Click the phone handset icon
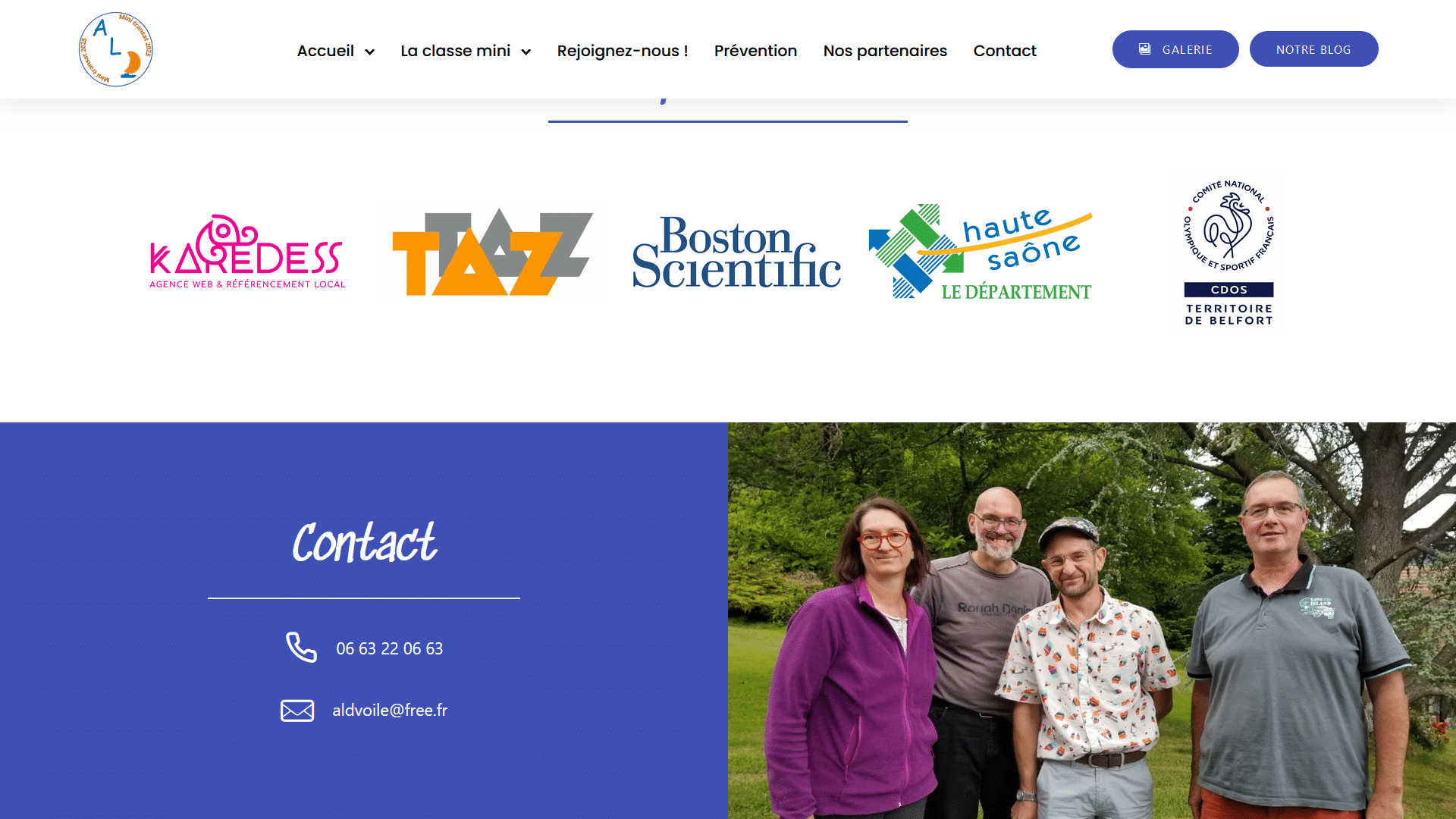The image size is (1456, 819). tap(301, 648)
